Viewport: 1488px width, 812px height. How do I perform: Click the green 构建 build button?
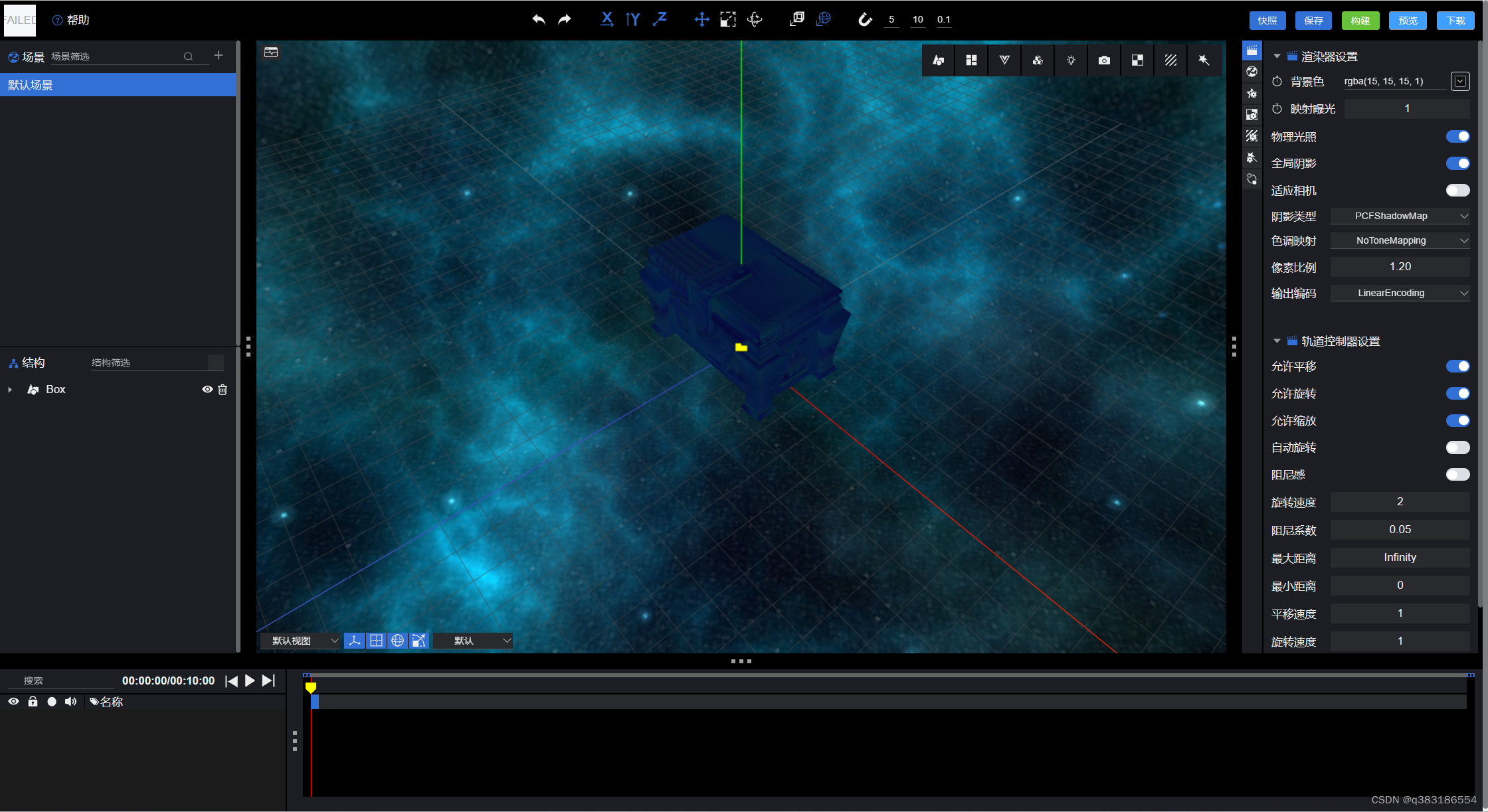(1360, 21)
